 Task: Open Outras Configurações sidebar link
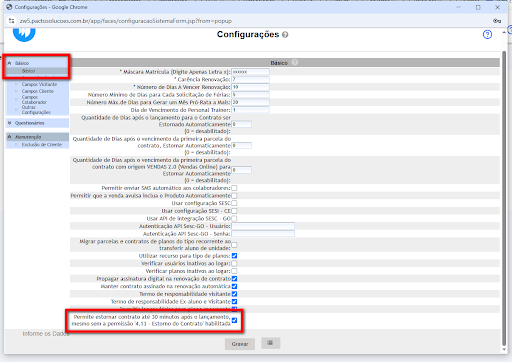click(36, 110)
